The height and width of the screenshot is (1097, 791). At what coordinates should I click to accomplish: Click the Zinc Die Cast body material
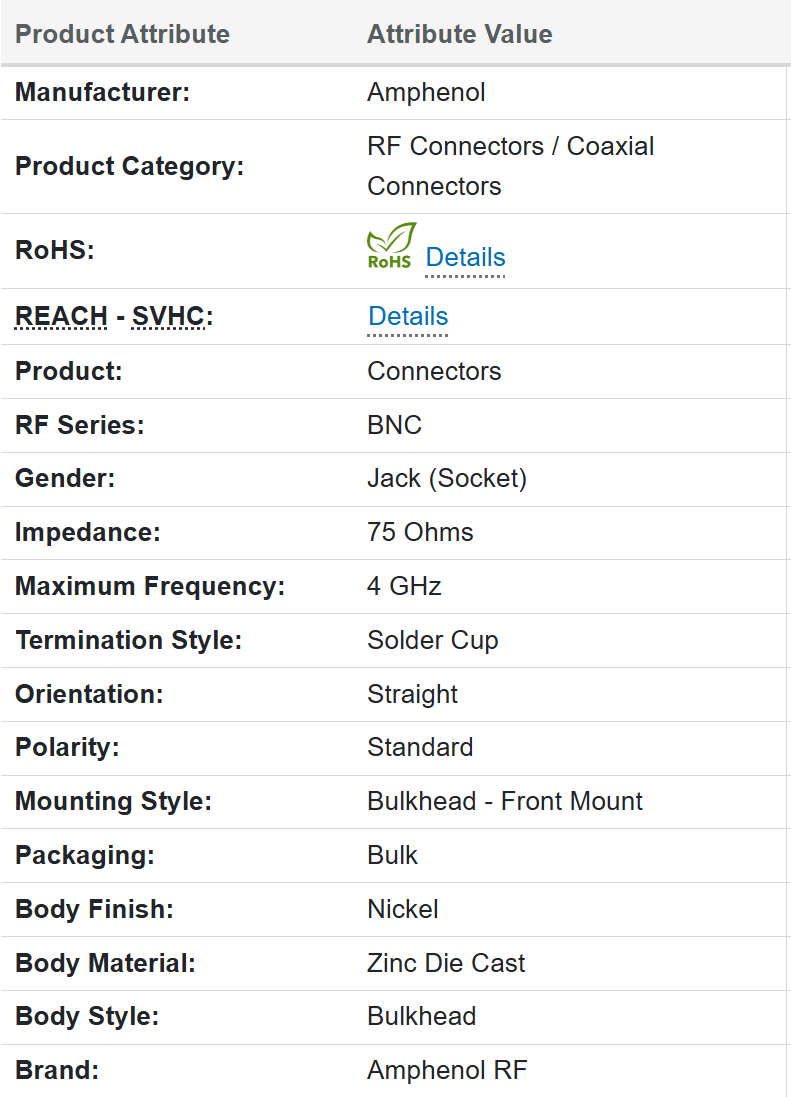[x=446, y=963]
